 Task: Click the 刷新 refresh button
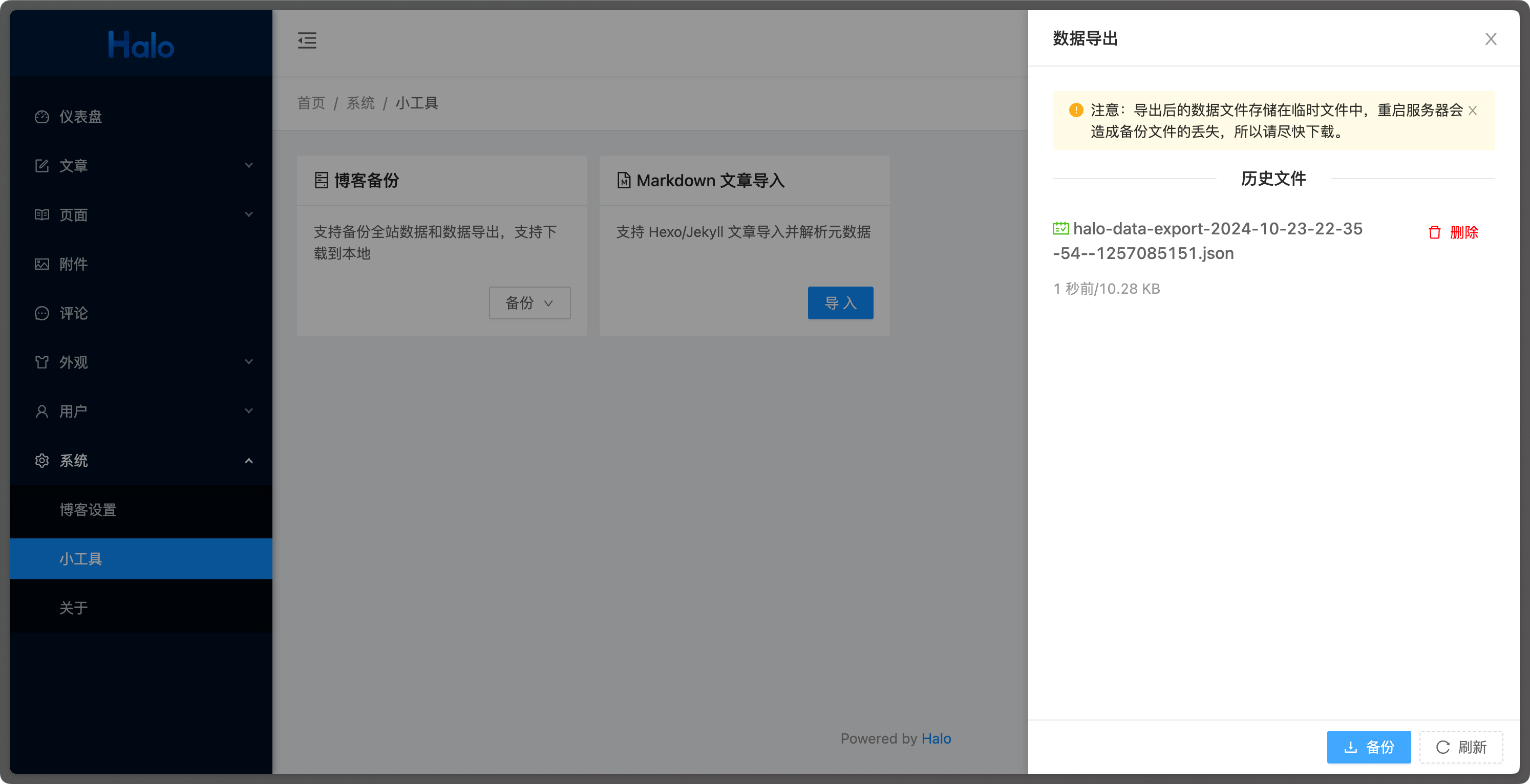[x=1461, y=747]
